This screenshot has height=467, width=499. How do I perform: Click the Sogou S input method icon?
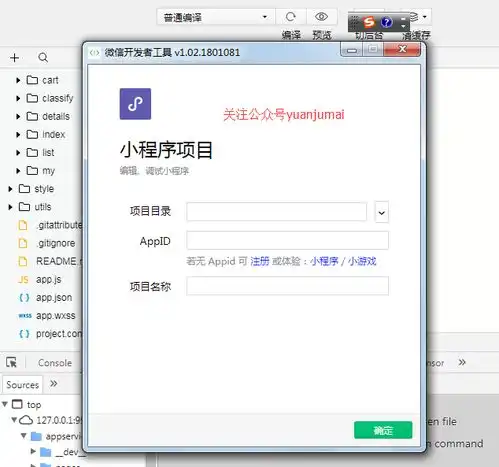coord(369,22)
